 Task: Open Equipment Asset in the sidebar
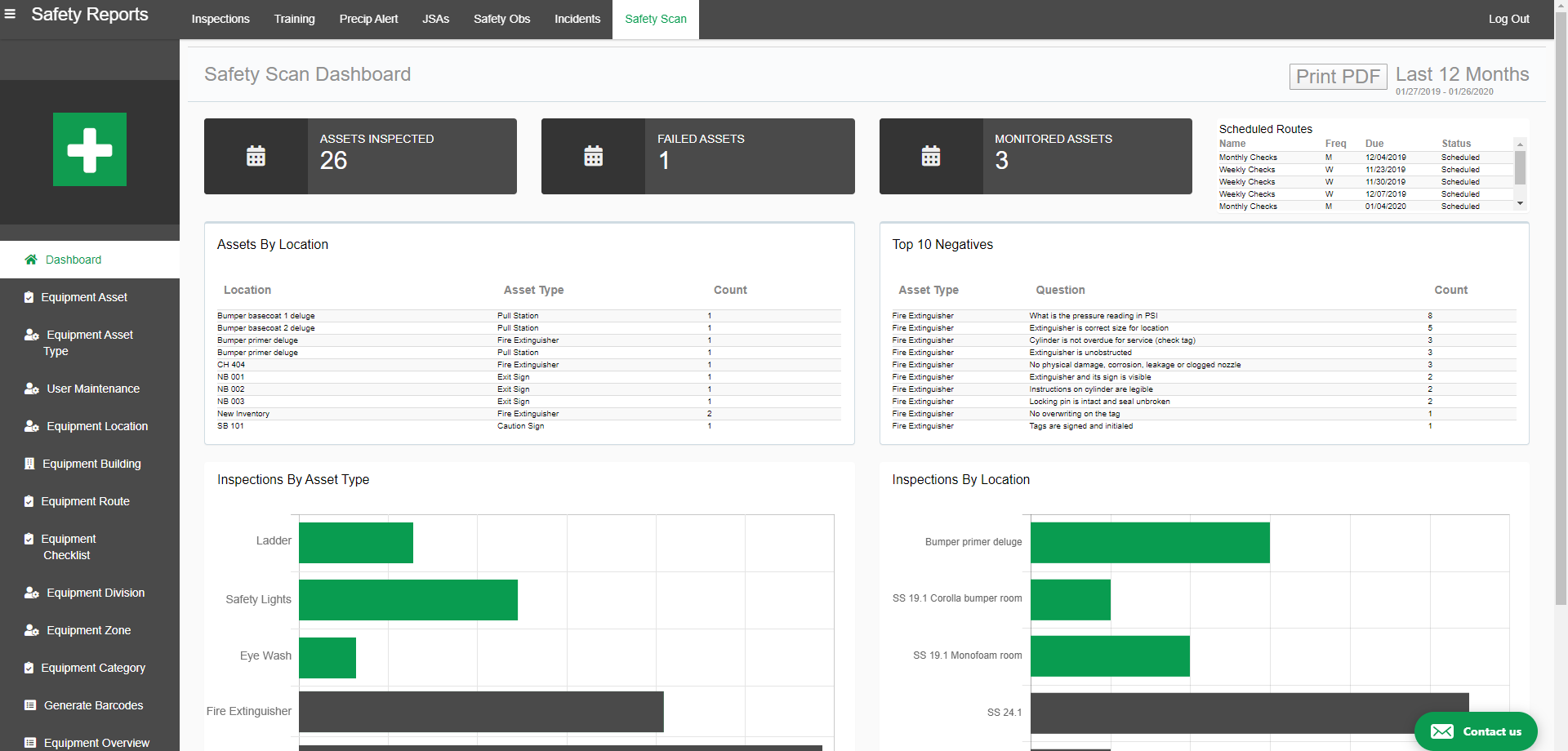point(90,297)
